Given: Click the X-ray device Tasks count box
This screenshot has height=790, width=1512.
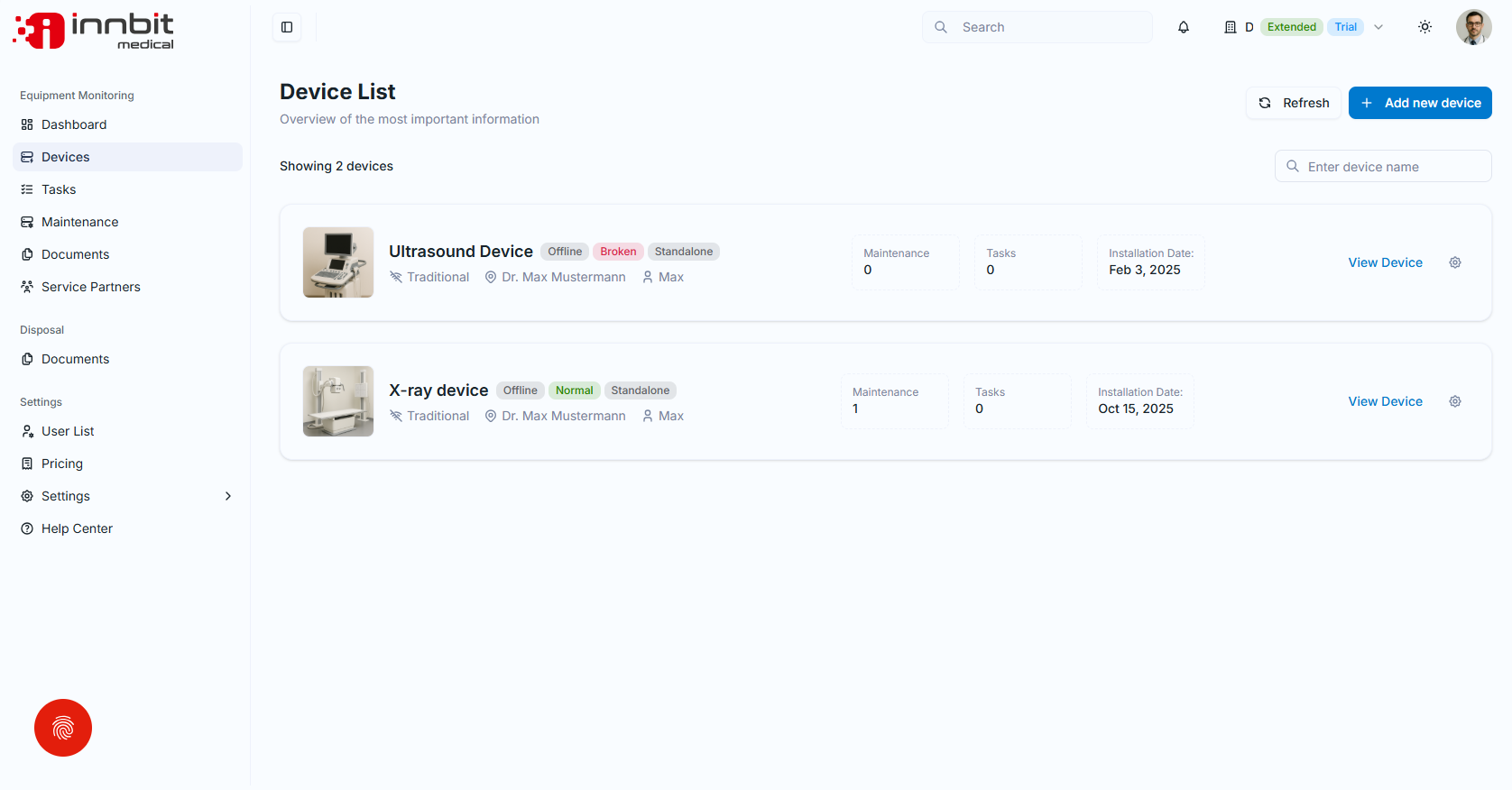Looking at the screenshot, I should coord(1018,401).
